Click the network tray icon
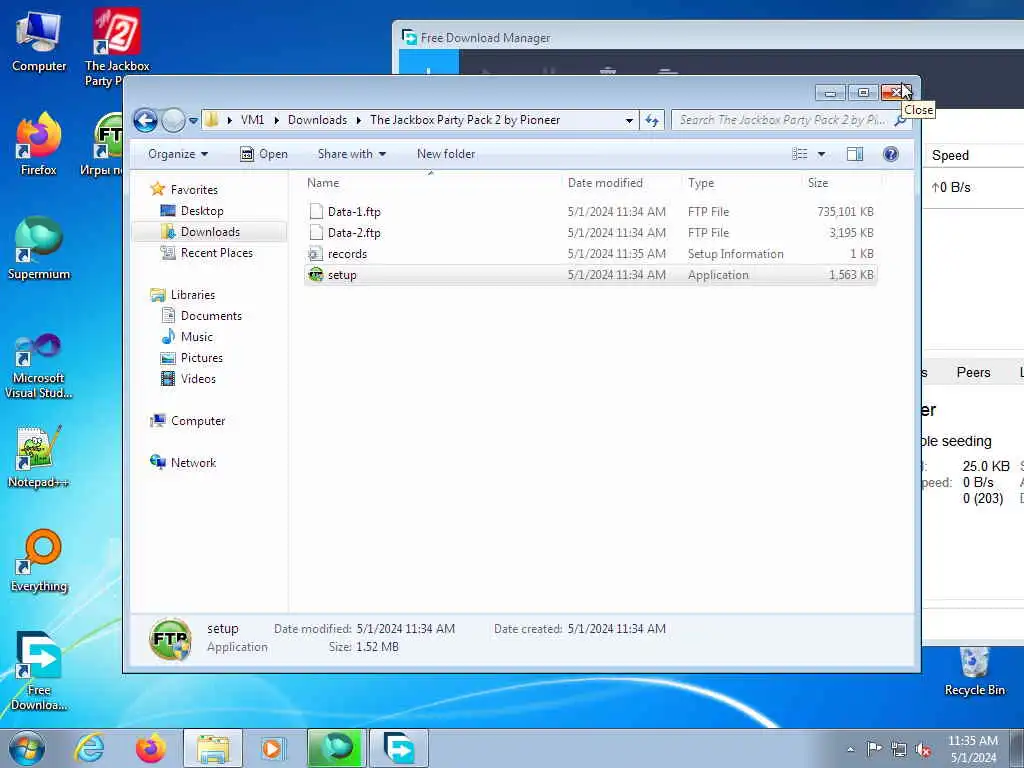 [x=899, y=750]
